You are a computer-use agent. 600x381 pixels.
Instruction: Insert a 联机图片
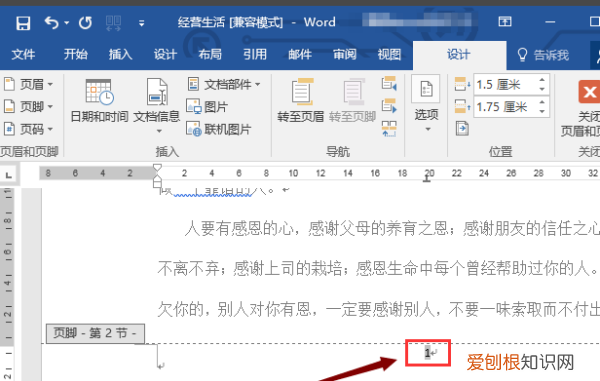[218, 129]
